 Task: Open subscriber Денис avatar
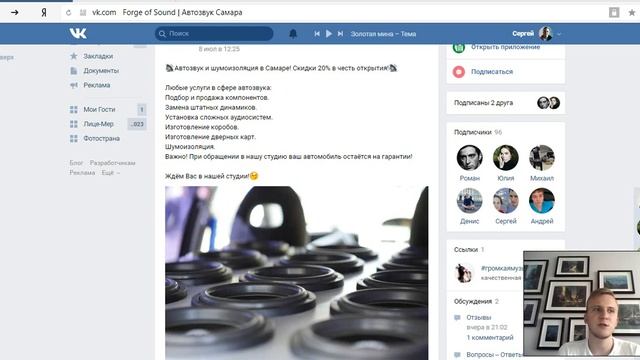pyautogui.click(x=469, y=200)
